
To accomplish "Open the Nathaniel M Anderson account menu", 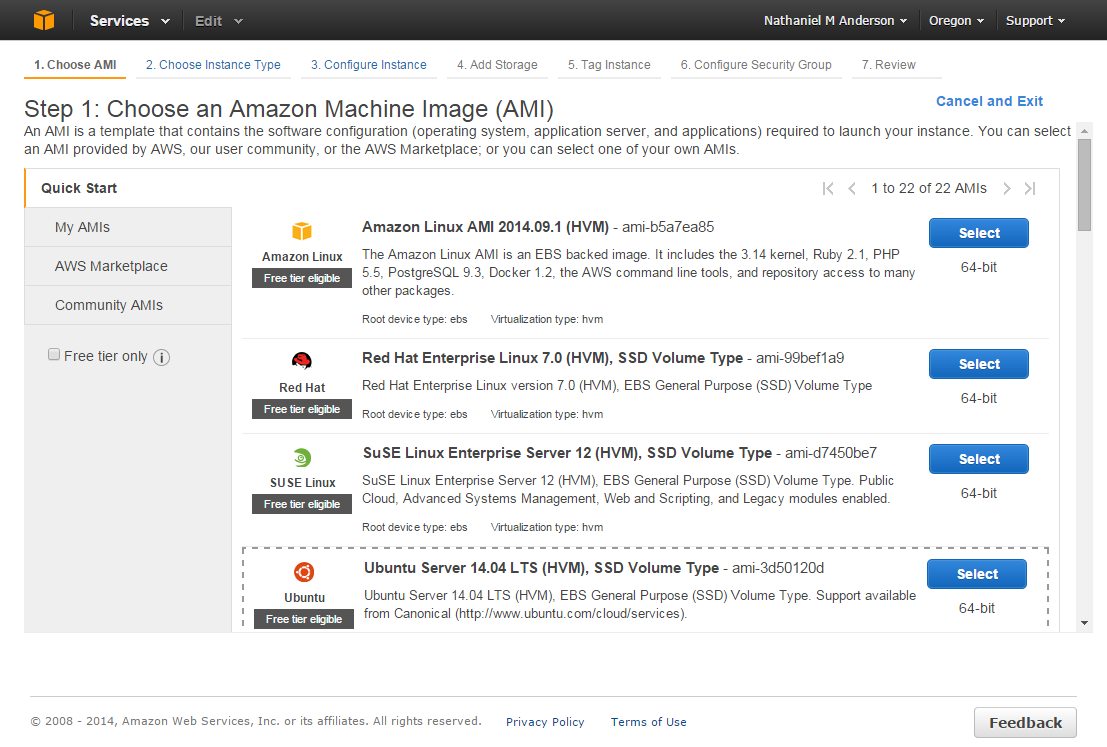I will point(835,20).
